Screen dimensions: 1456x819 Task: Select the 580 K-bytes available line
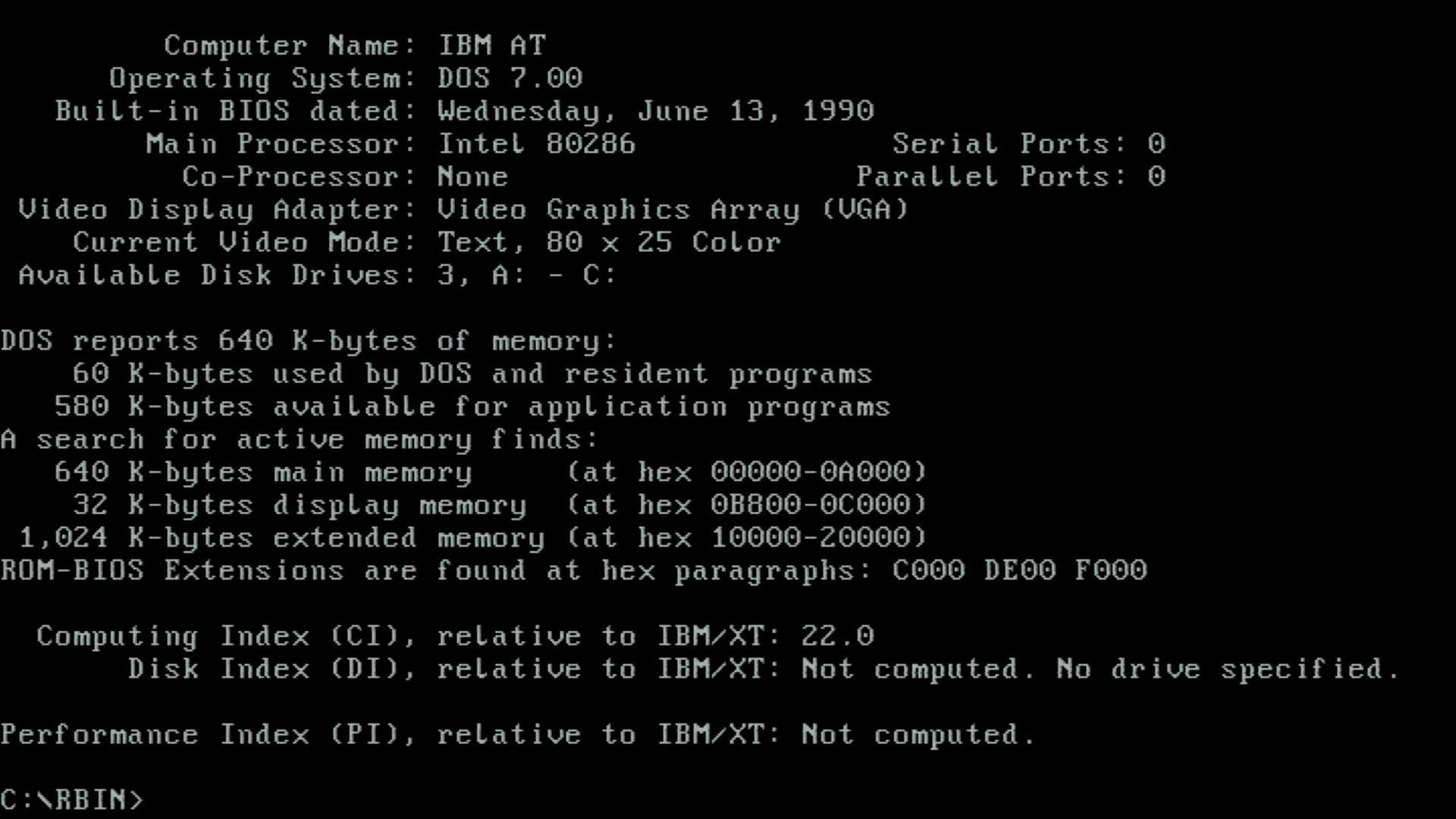[472, 407]
